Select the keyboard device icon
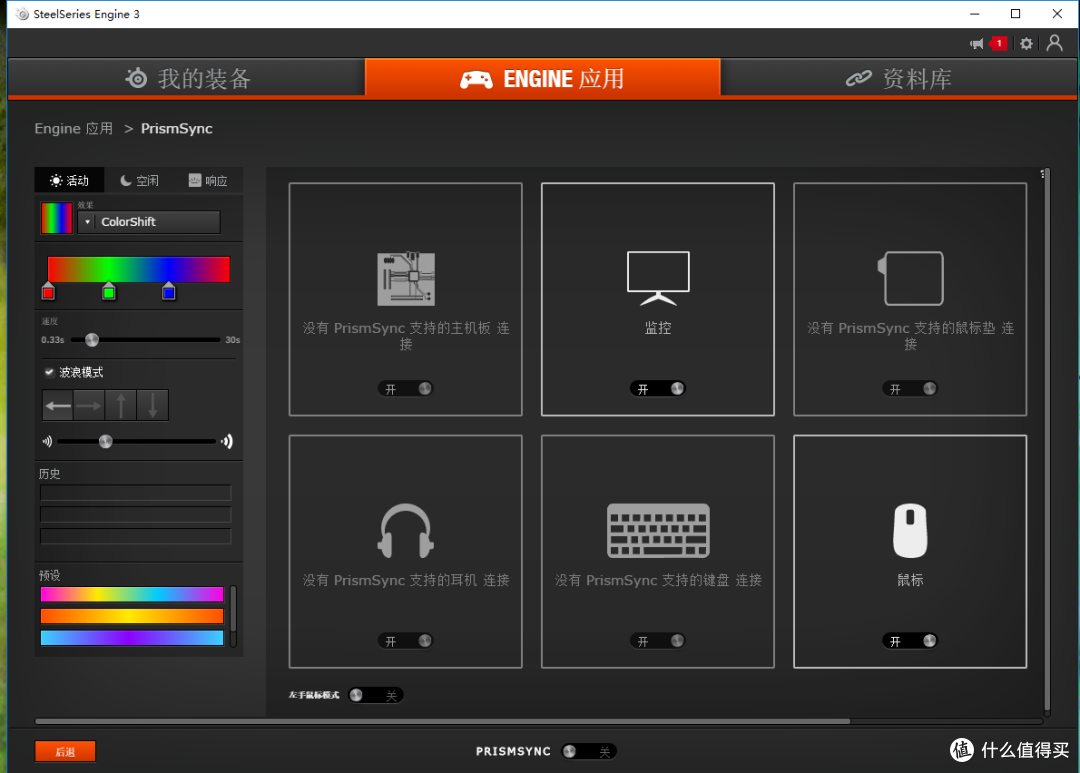 658,530
